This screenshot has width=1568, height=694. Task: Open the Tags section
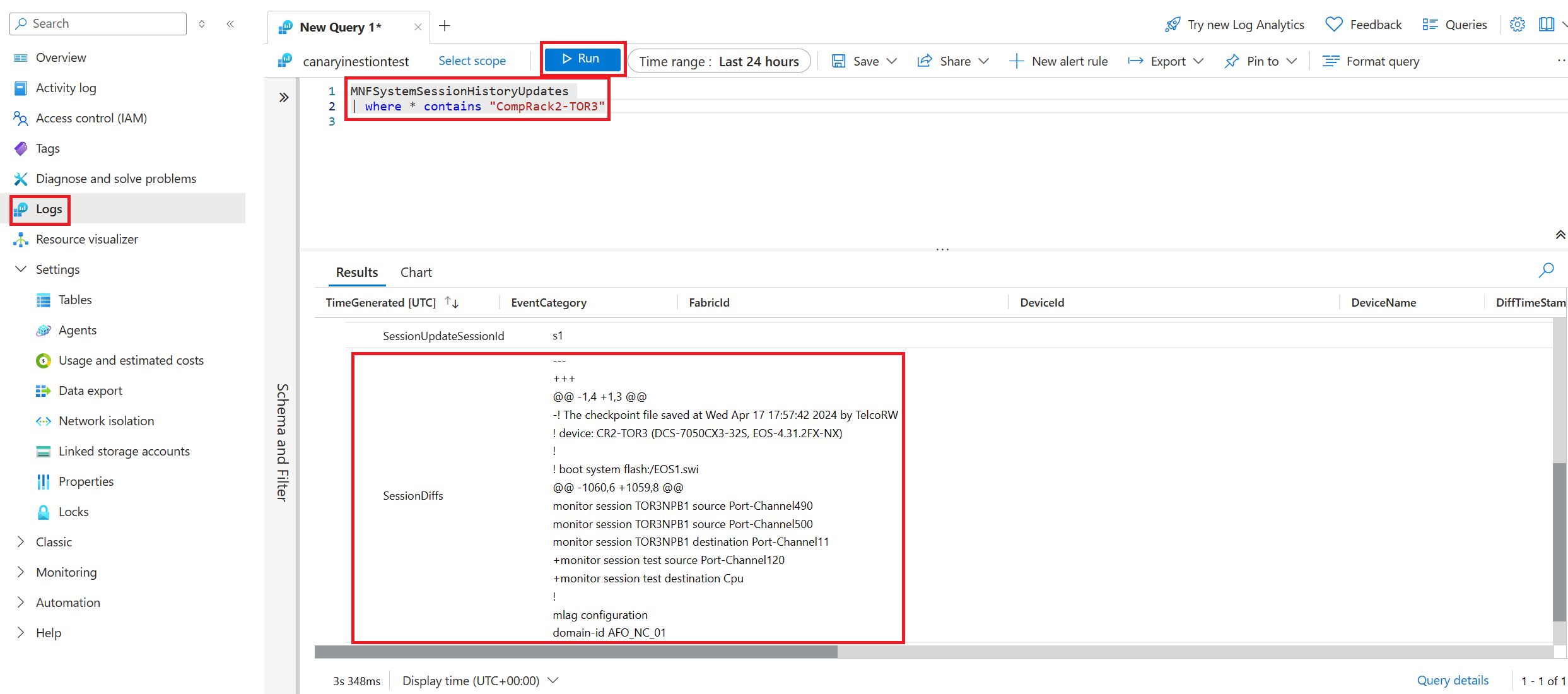tap(47, 148)
